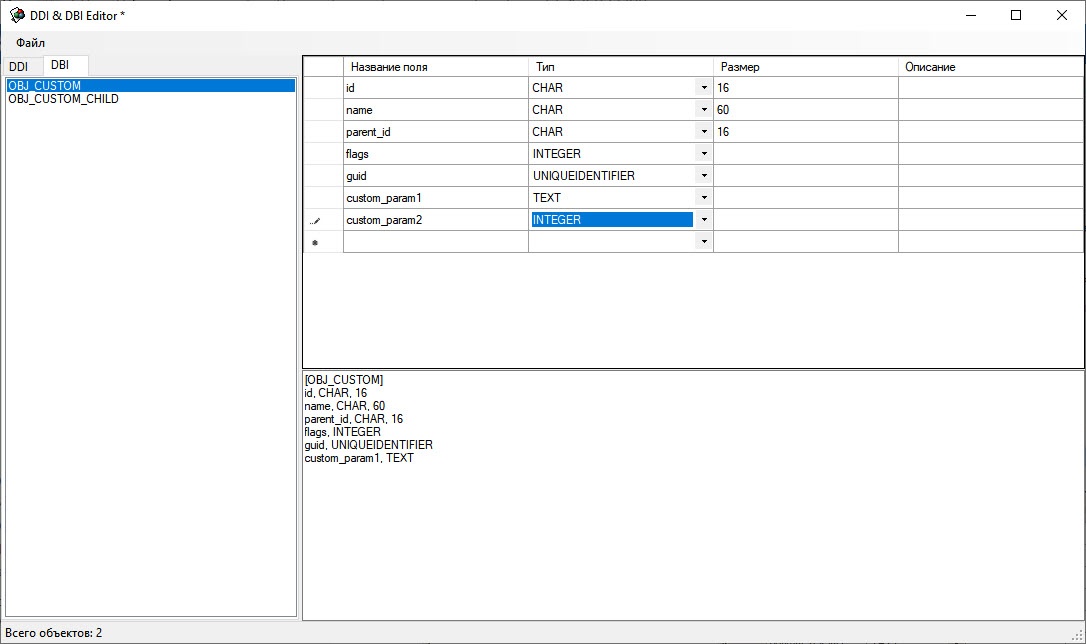Click the Описание column header
This screenshot has height=644, width=1086.
pos(990,67)
